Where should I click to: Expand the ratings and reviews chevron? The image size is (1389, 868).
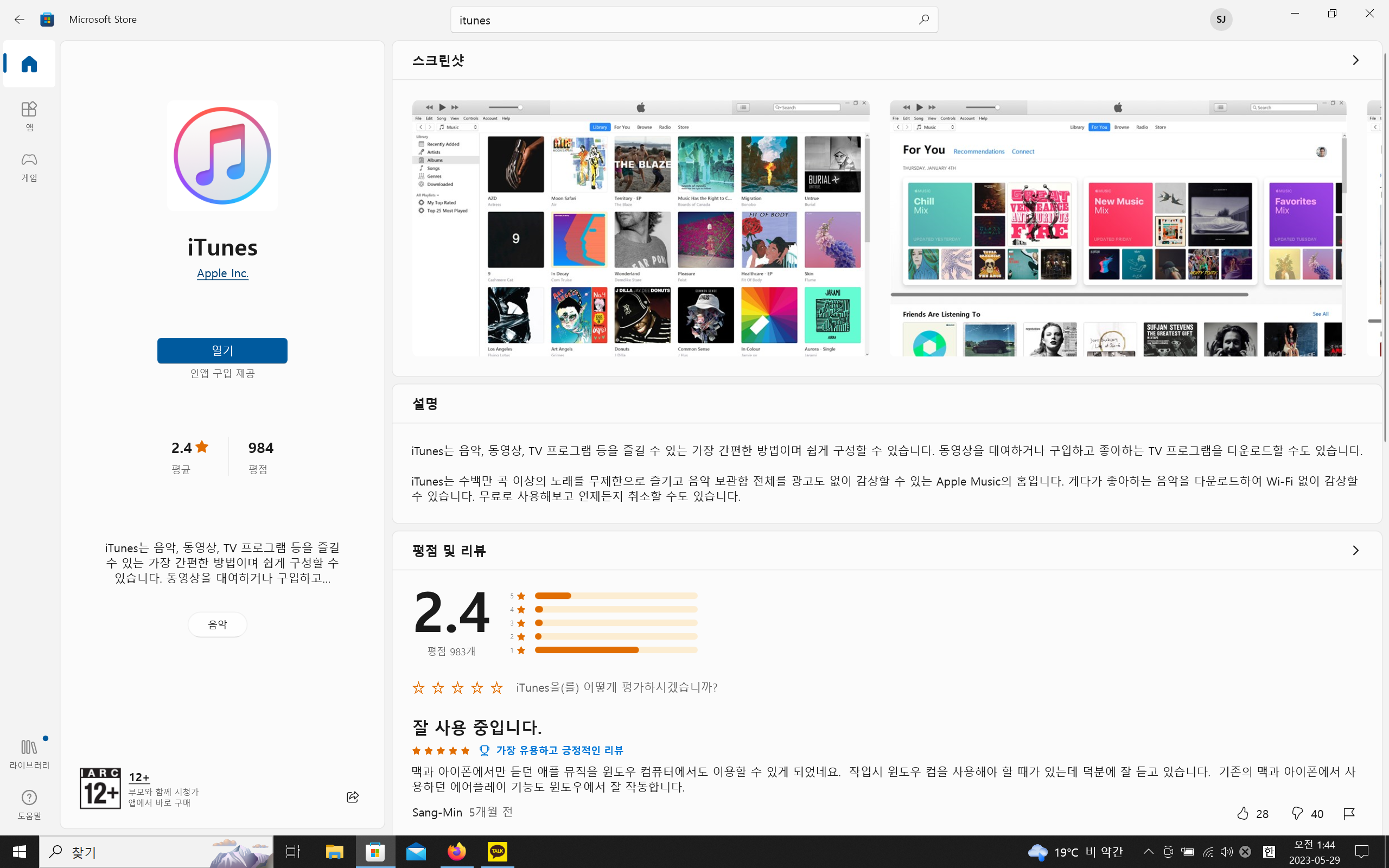1355,551
